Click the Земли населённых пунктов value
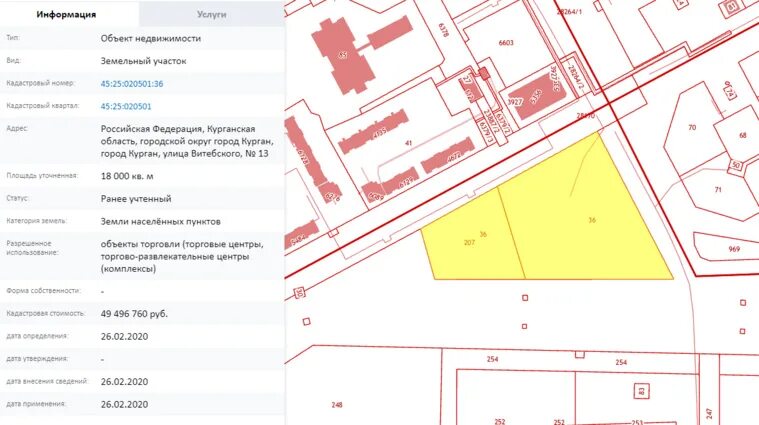Image resolution: width=759 pixels, height=425 pixels. coord(160,222)
